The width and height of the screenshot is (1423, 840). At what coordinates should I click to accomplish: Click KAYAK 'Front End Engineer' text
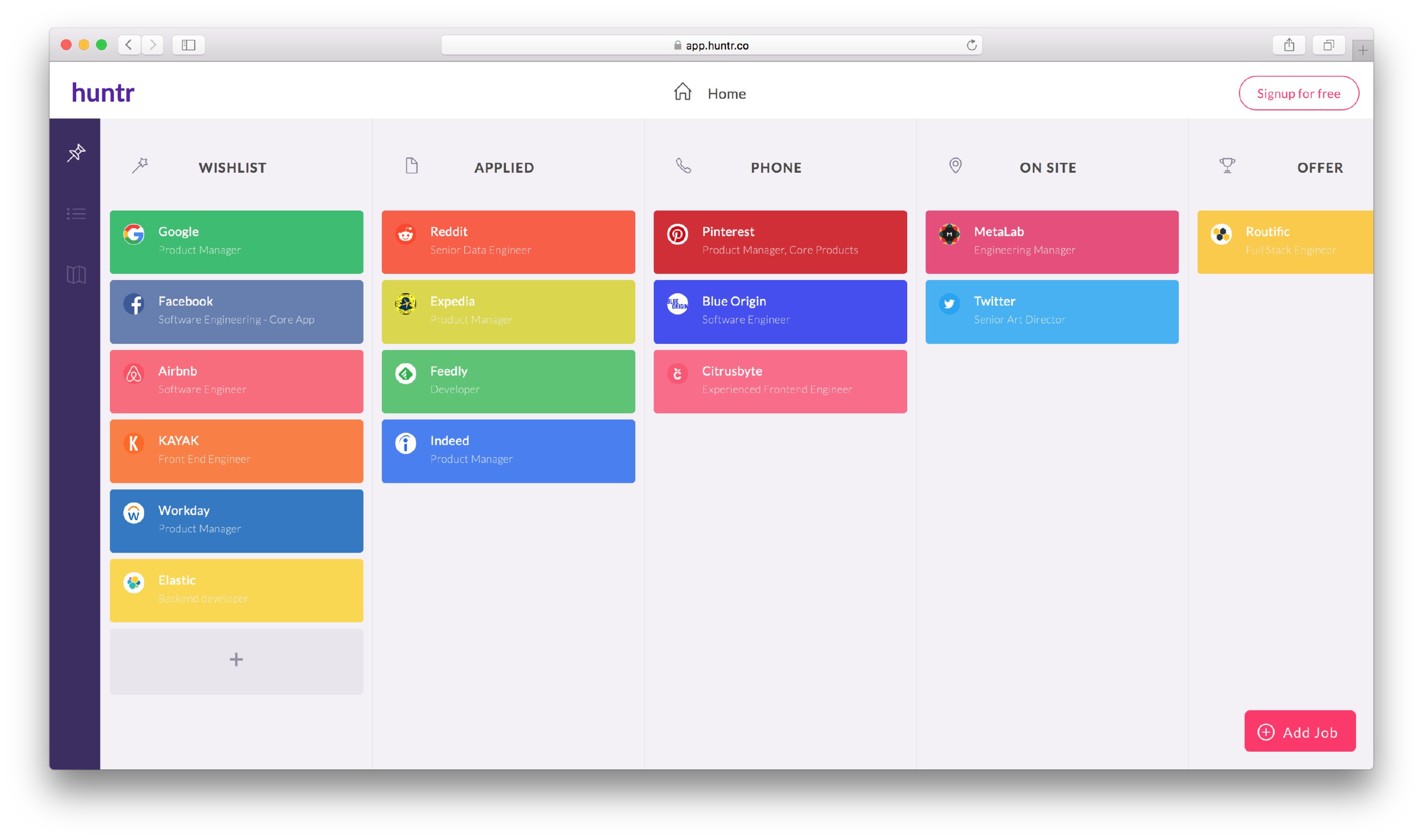click(x=204, y=459)
